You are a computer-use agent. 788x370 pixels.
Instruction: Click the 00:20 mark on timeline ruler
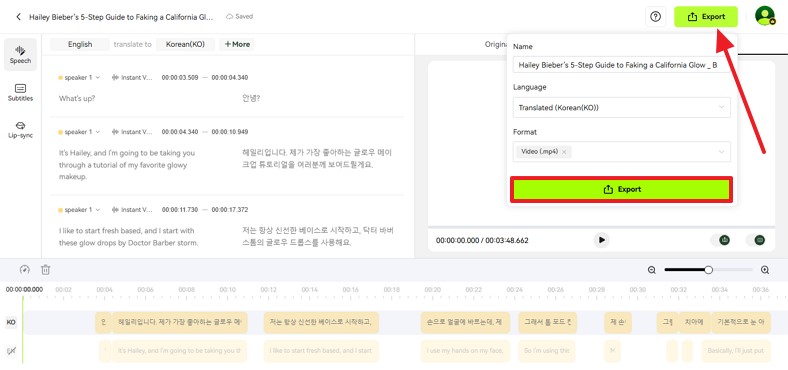click(x=432, y=290)
